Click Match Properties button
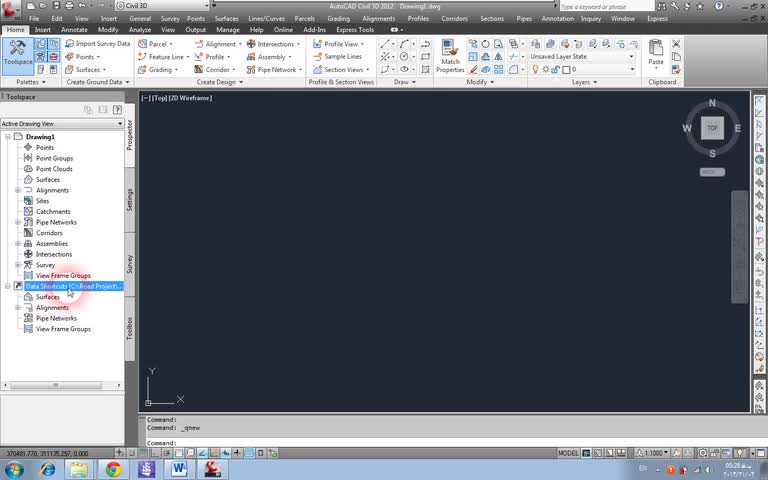Viewport: 768px width, 480px height. pyautogui.click(x=450, y=56)
